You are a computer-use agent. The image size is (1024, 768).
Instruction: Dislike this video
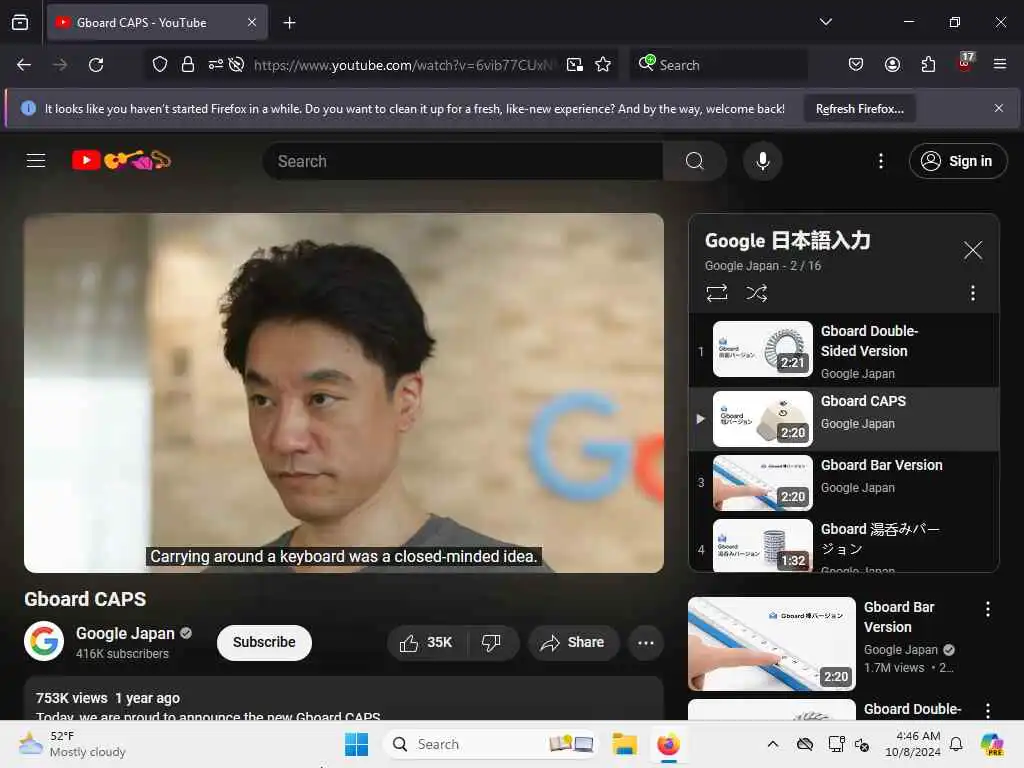tap(492, 643)
